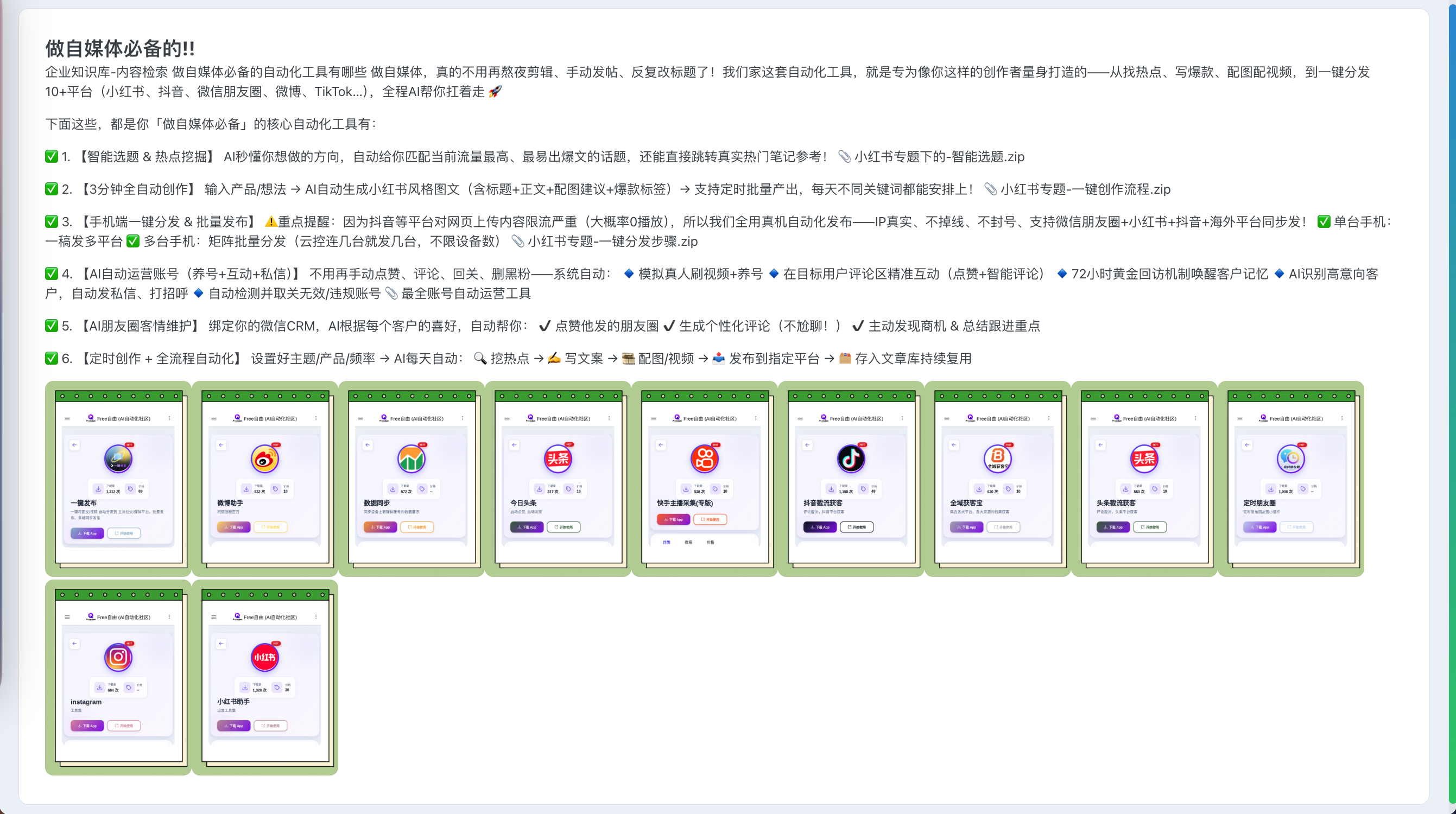The height and width of the screenshot is (814, 1456).
Task: Click the TikTok icon in 抖音截流获客 card
Action: click(x=851, y=459)
